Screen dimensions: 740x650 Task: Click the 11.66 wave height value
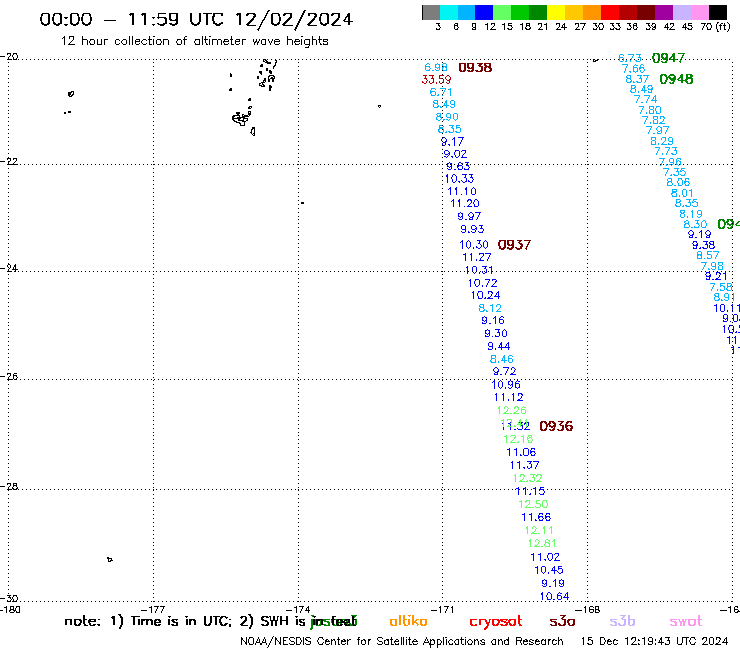click(536, 517)
